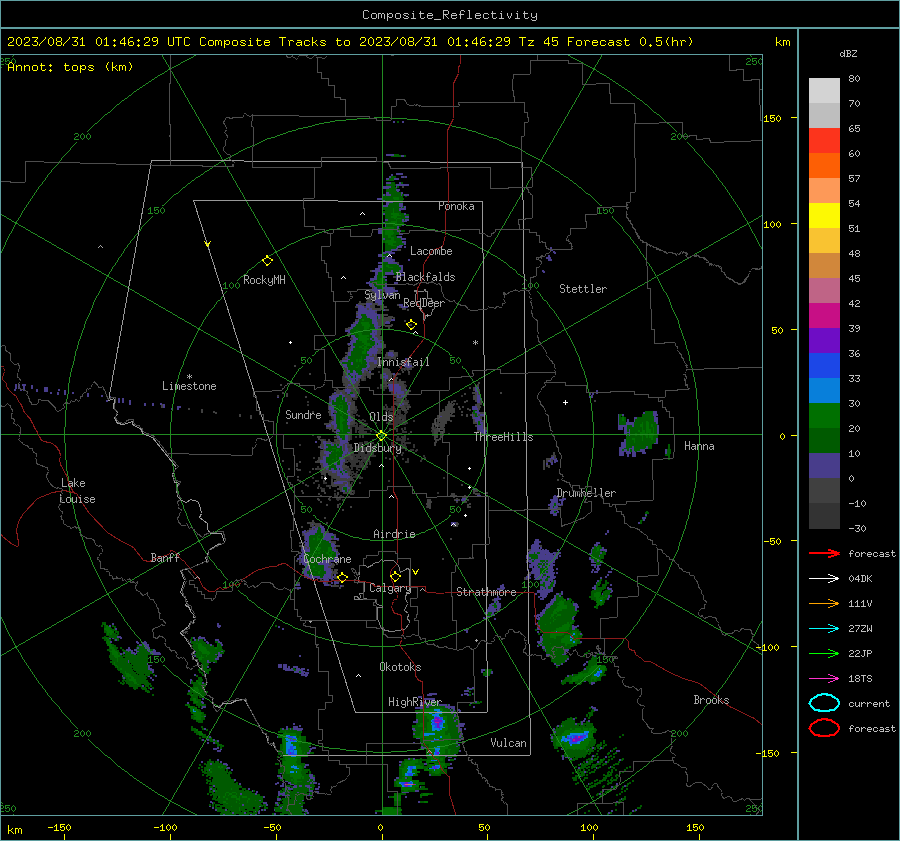The image size is (900, 841).
Task: Click the asterisk marker above Limestone
Action: pyautogui.click(x=189, y=377)
